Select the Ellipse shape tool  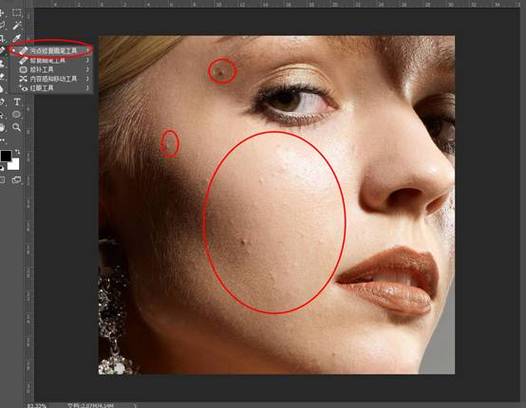(x=16, y=114)
